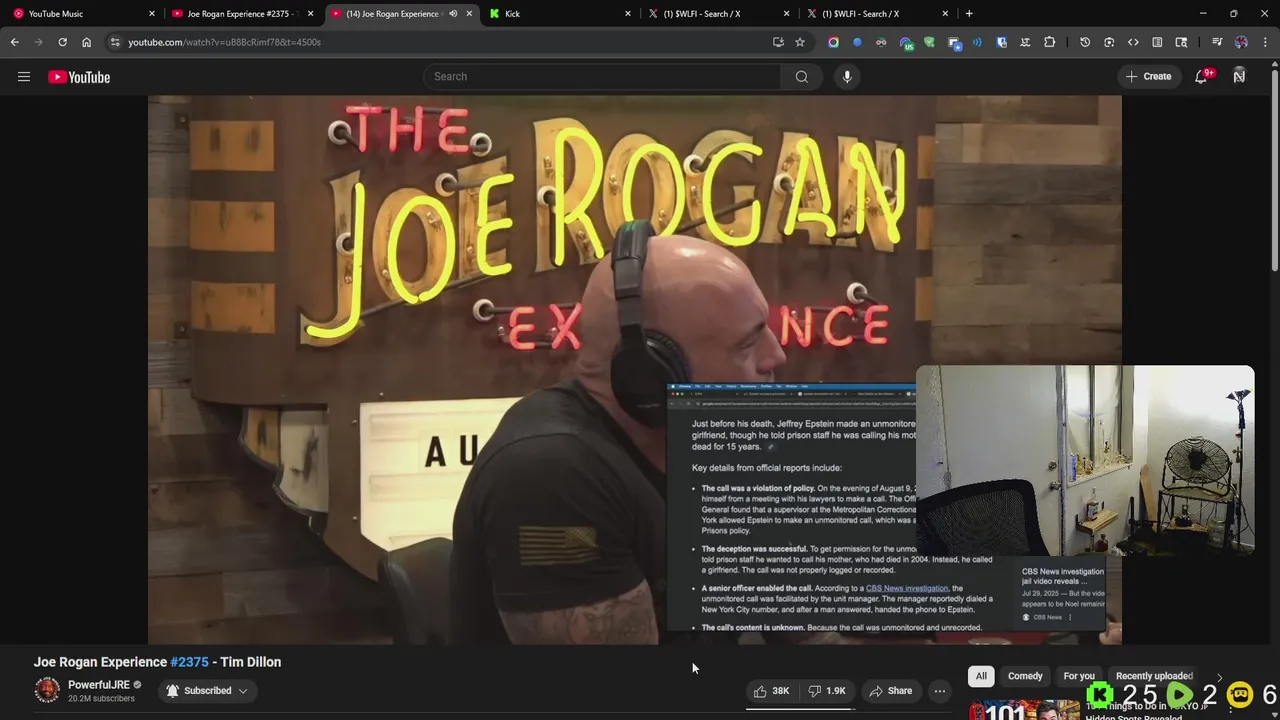Viewport: 1280px width, 720px height.
Task: Open the media controls playlist icon
Action: click(x=1217, y=42)
